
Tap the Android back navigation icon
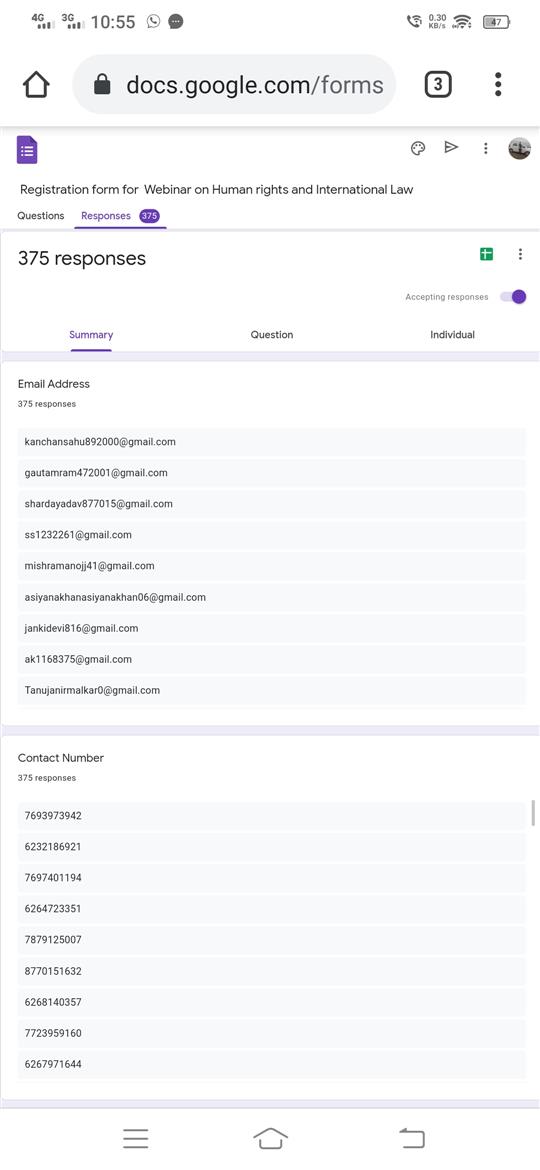pos(411,1137)
